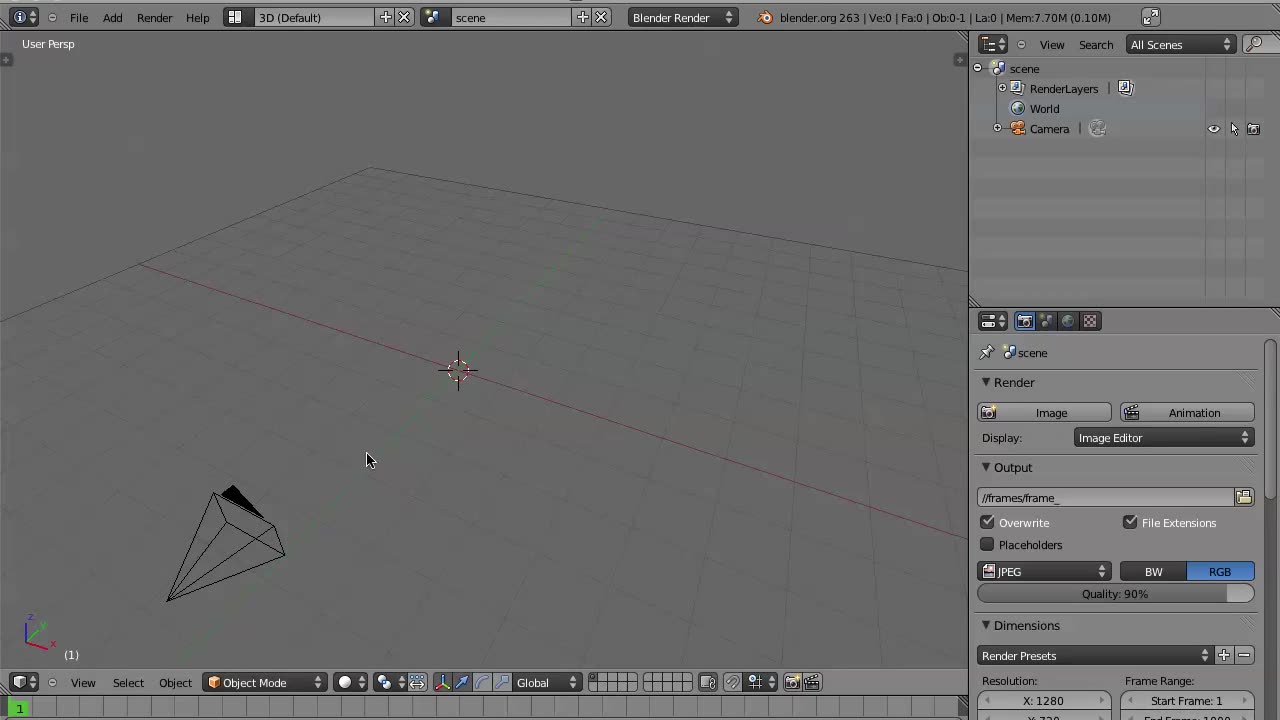Screen dimensions: 1280x720
Task: Click the camera data icon beside Camera
Action: (x=1097, y=128)
